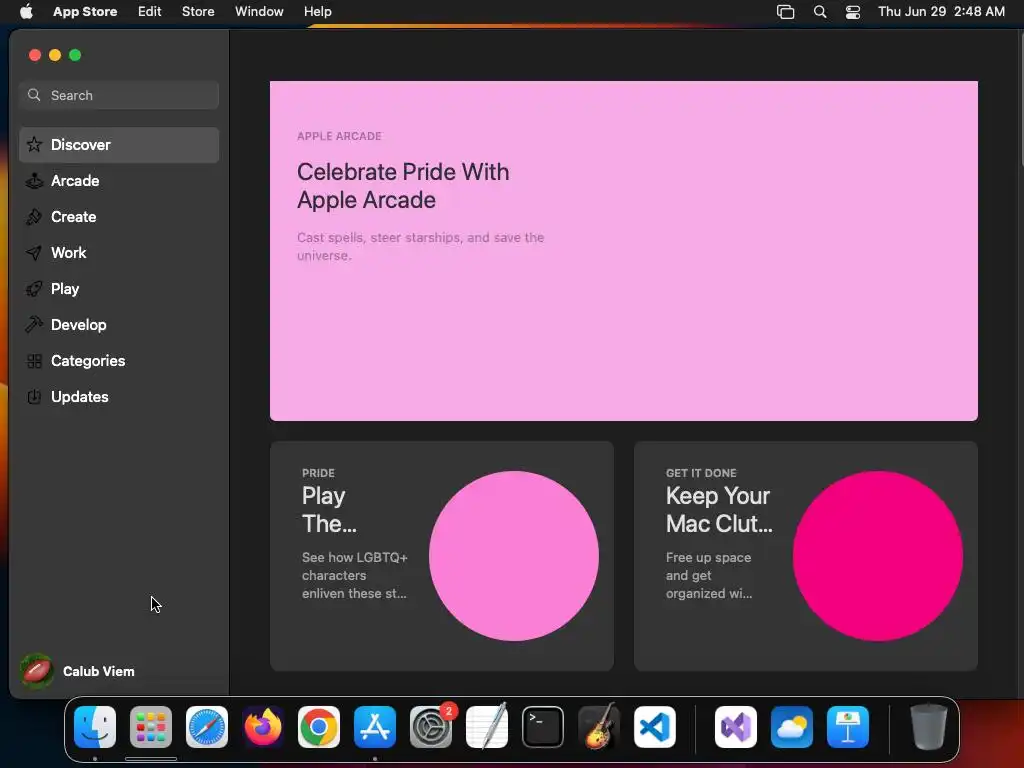Open the Apple menu
Viewport: 1024px width, 768px height.
pos(26,11)
